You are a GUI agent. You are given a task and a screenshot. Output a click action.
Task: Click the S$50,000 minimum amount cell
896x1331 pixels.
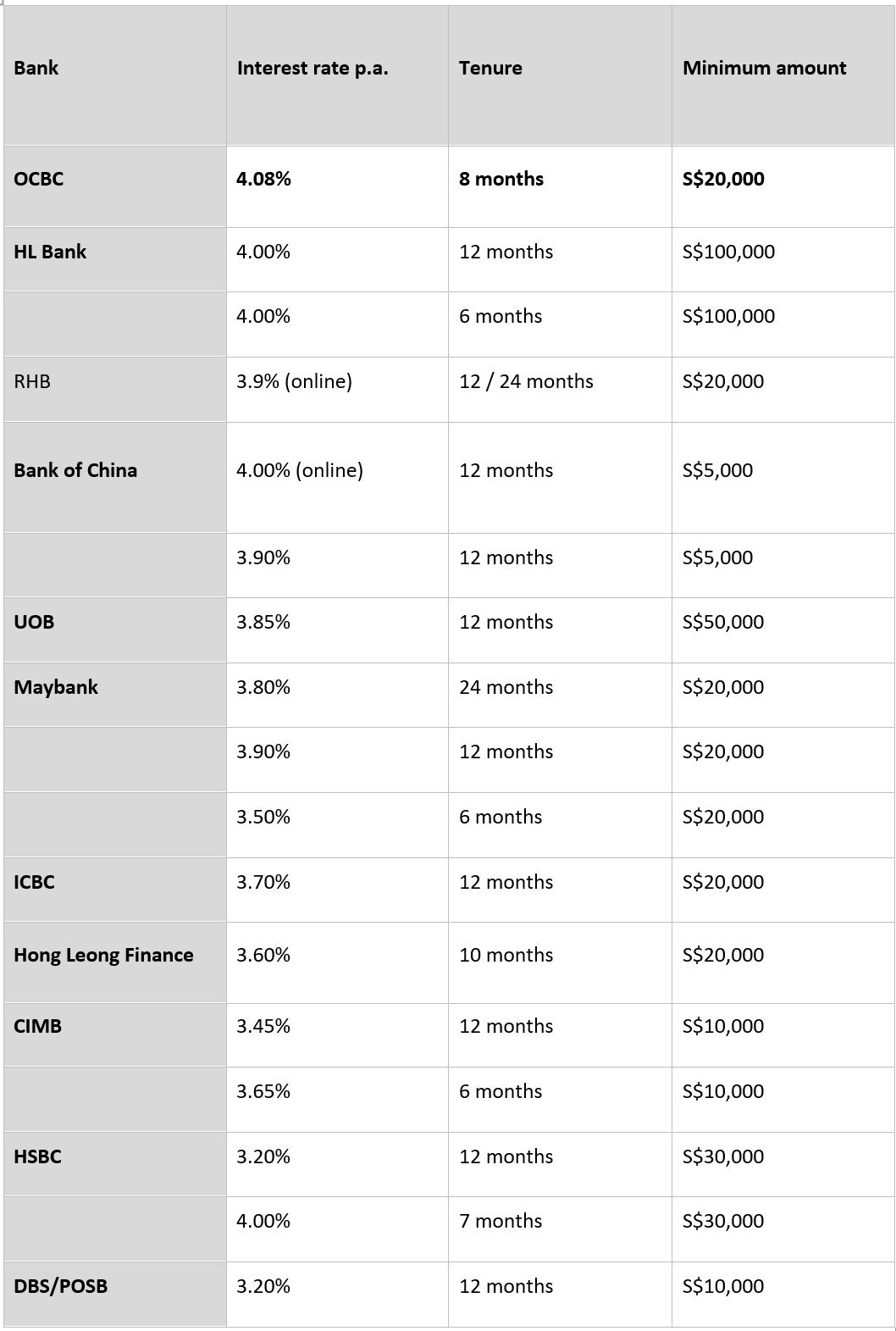point(783,629)
